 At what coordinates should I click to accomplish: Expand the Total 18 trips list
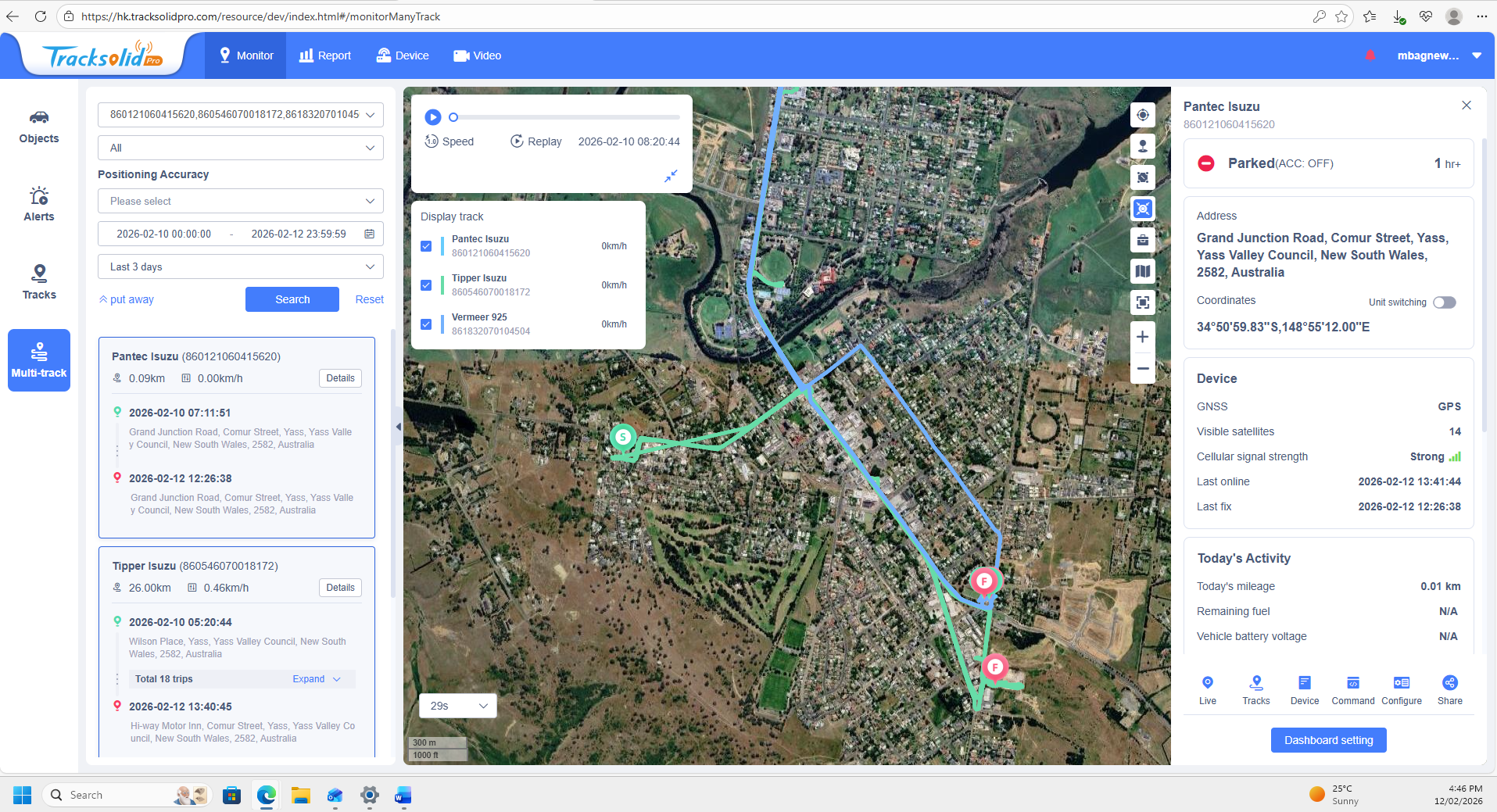(317, 679)
